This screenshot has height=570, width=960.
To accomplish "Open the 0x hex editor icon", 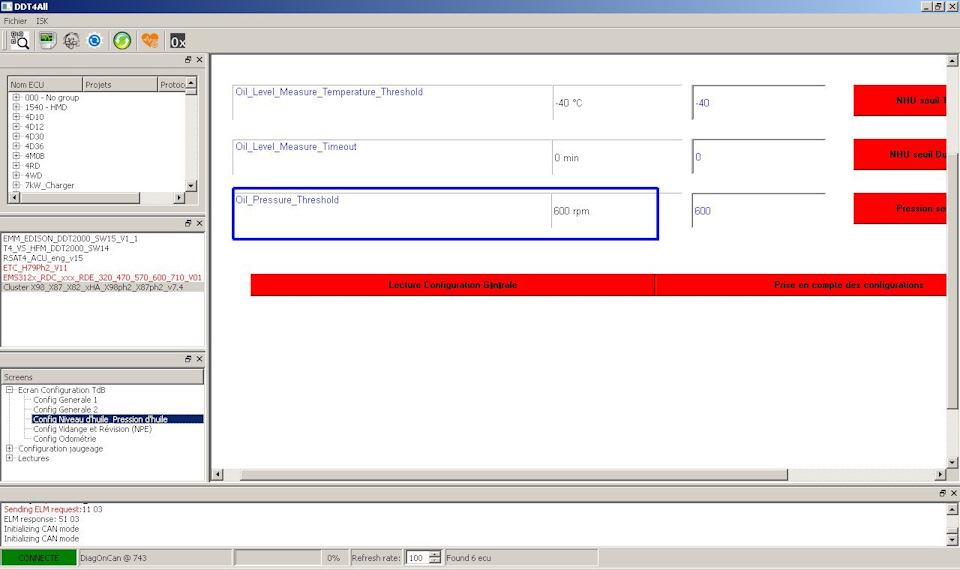I will (178, 41).
